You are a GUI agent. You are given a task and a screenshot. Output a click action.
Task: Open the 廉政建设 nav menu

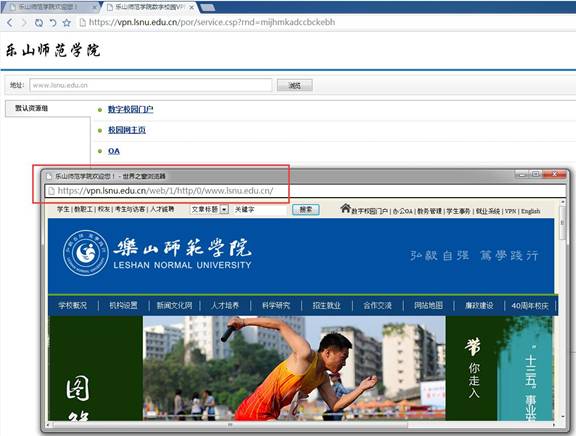tap(479, 305)
